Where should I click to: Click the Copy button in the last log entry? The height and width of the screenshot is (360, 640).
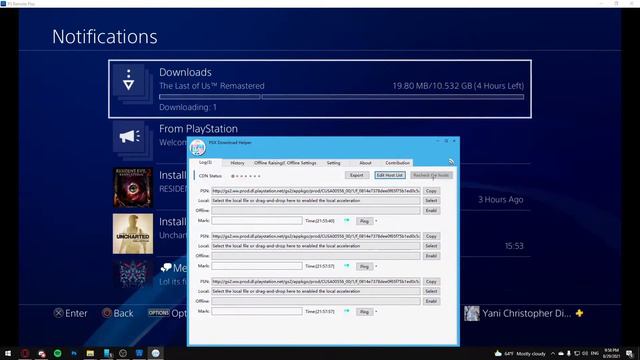pyautogui.click(x=431, y=281)
